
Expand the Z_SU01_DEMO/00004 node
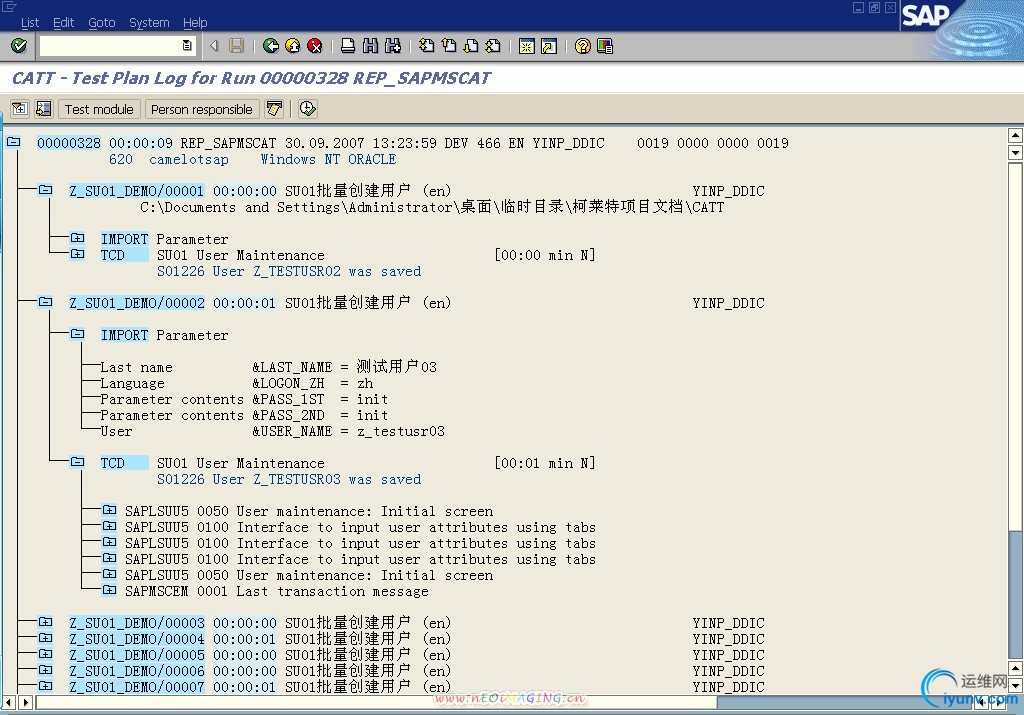click(45, 638)
